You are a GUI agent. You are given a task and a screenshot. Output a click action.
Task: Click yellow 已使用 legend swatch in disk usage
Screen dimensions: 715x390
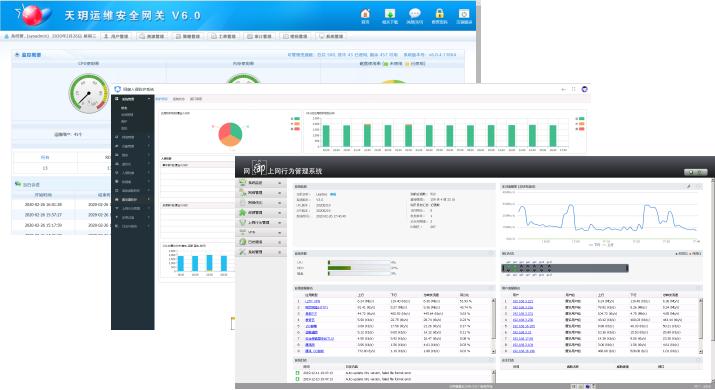[407, 64]
